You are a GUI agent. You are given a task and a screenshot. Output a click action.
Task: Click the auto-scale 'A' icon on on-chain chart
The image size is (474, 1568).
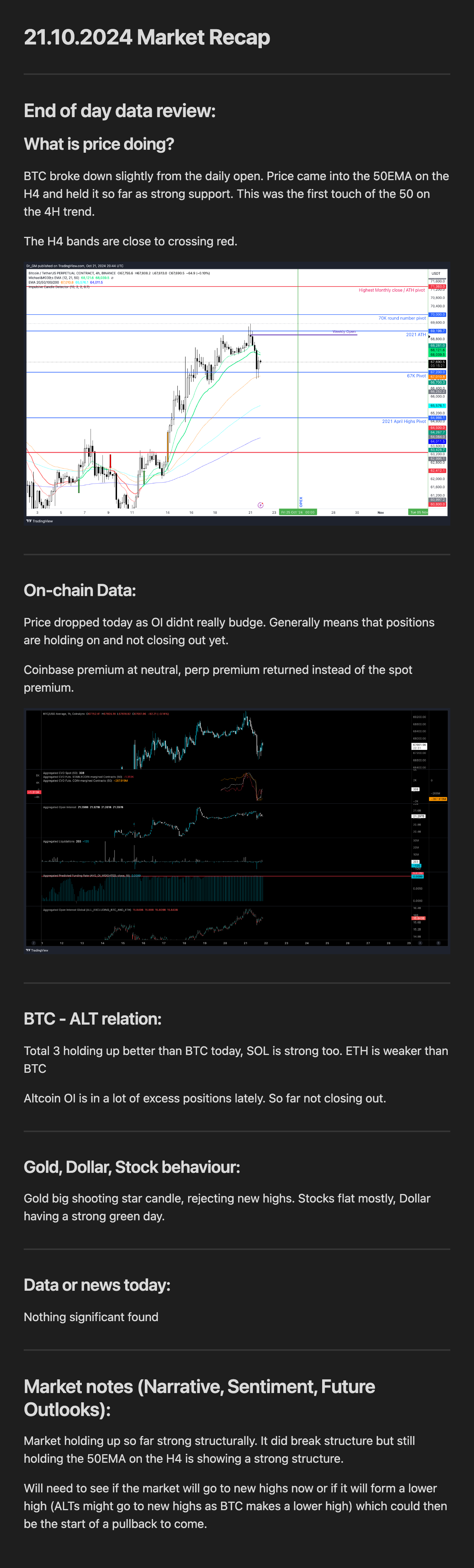tap(420, 943)
